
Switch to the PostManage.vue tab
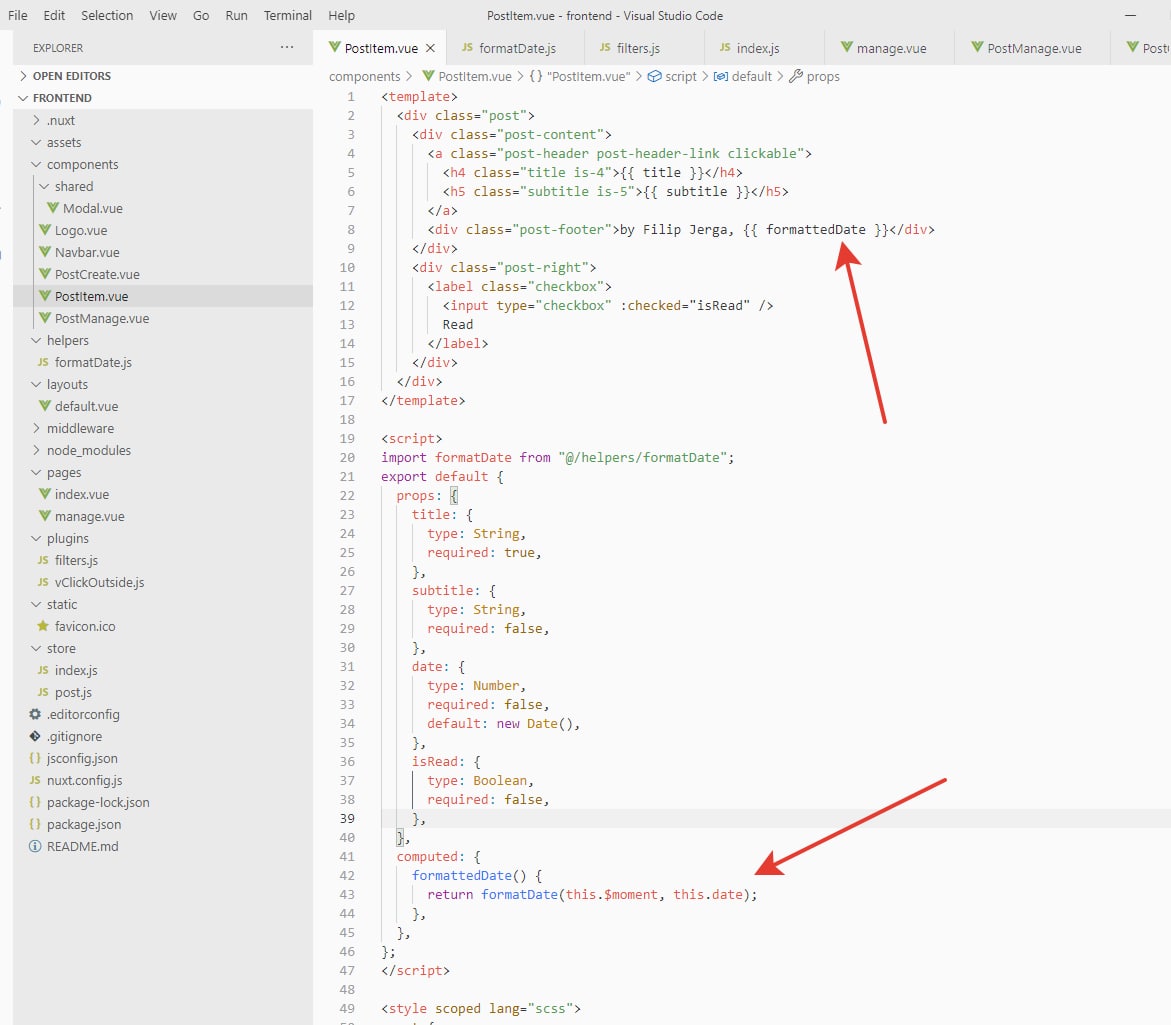(1034, 48)
